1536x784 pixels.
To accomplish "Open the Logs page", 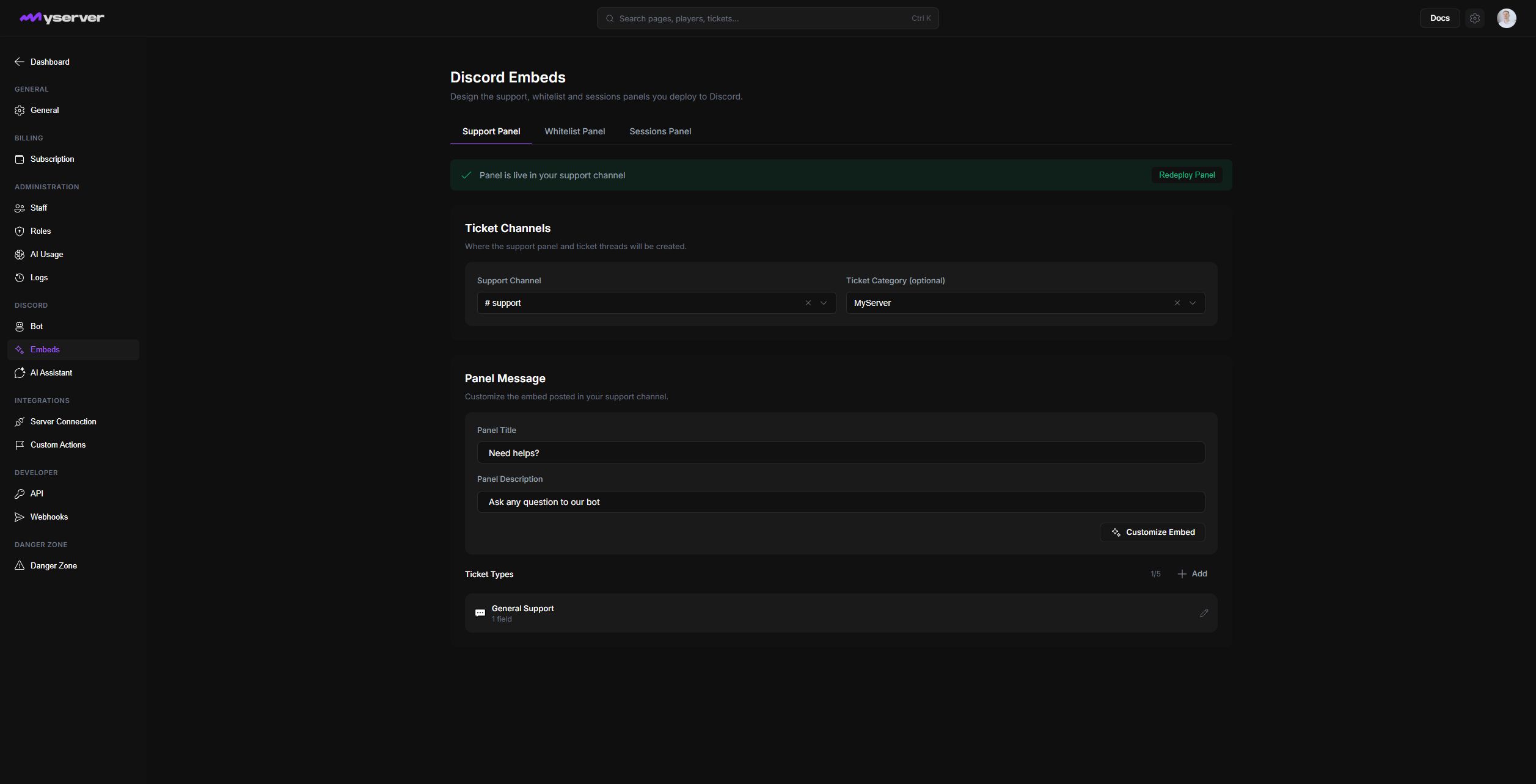I will (73, 278).
